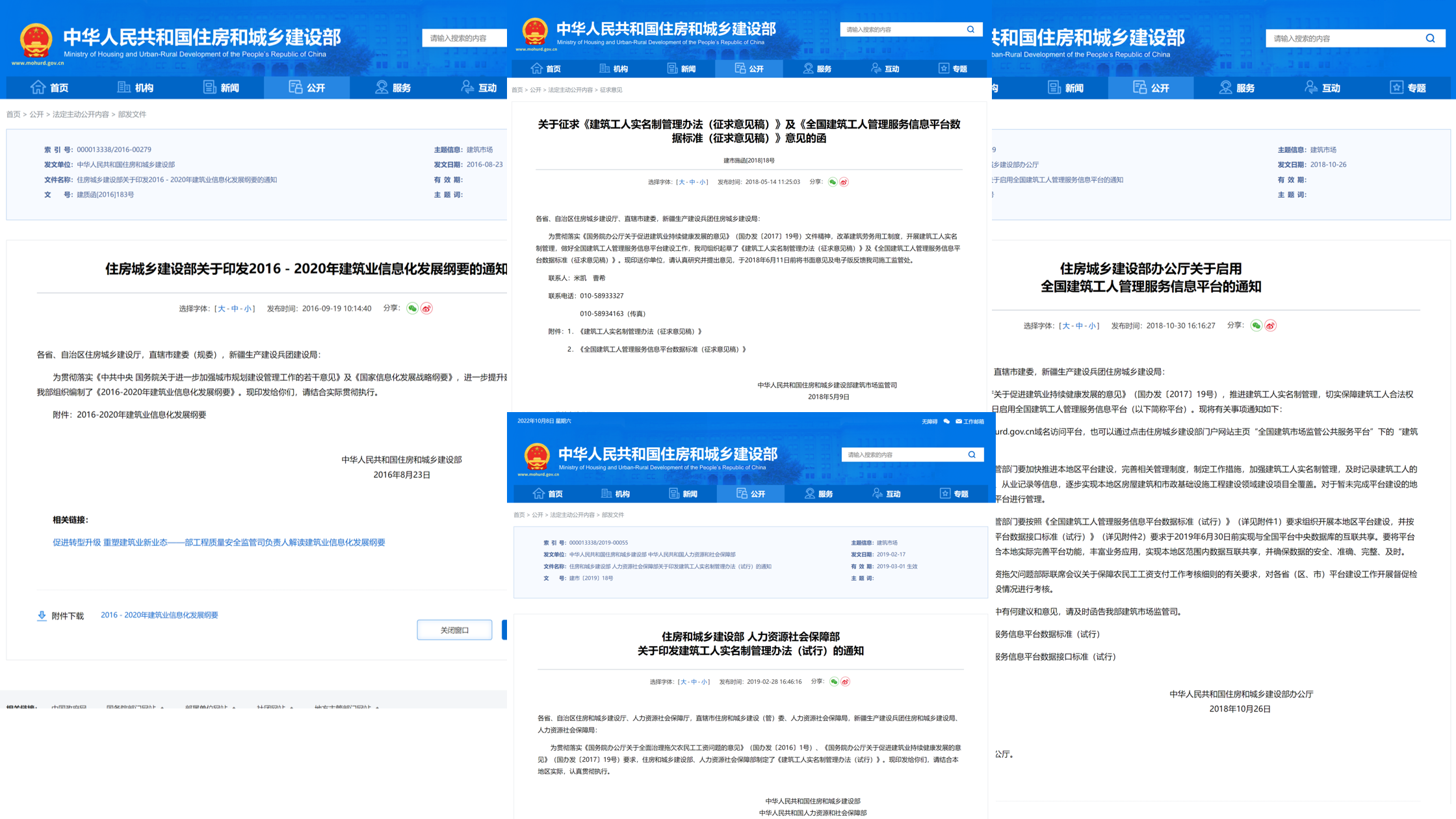Image resolution: width=1456 pixels, height=819 pixels.
Task: Click the search magnifier icon in top search bar
Action: tap(970, 29)
